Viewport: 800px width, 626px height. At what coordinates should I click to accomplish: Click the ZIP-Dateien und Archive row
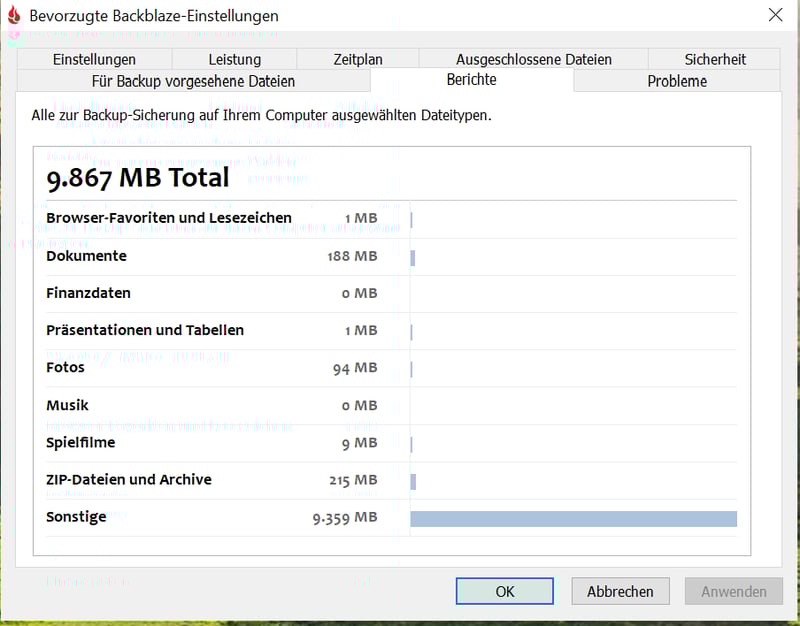click(129, 480)
